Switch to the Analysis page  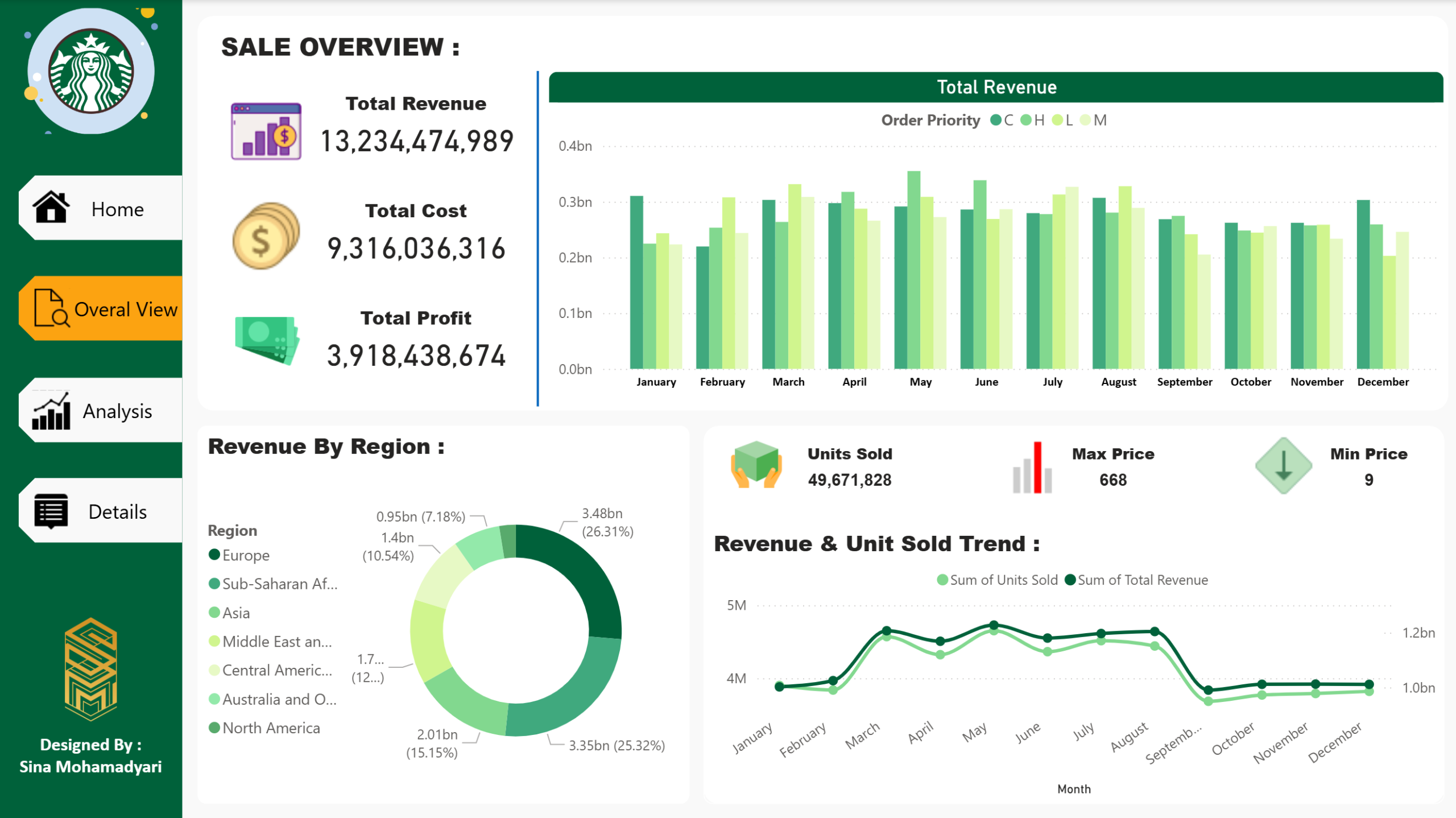pos(117,411)
